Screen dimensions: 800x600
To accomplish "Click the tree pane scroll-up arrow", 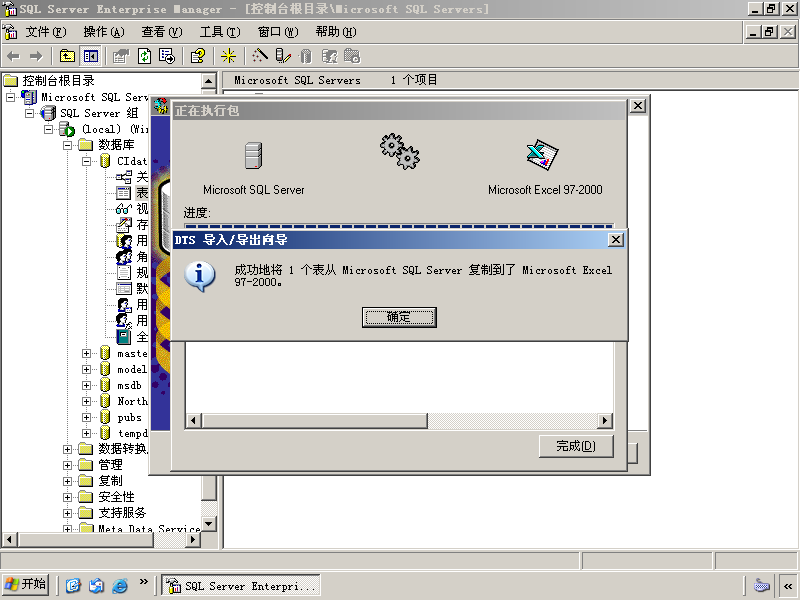I will (209, 81).
